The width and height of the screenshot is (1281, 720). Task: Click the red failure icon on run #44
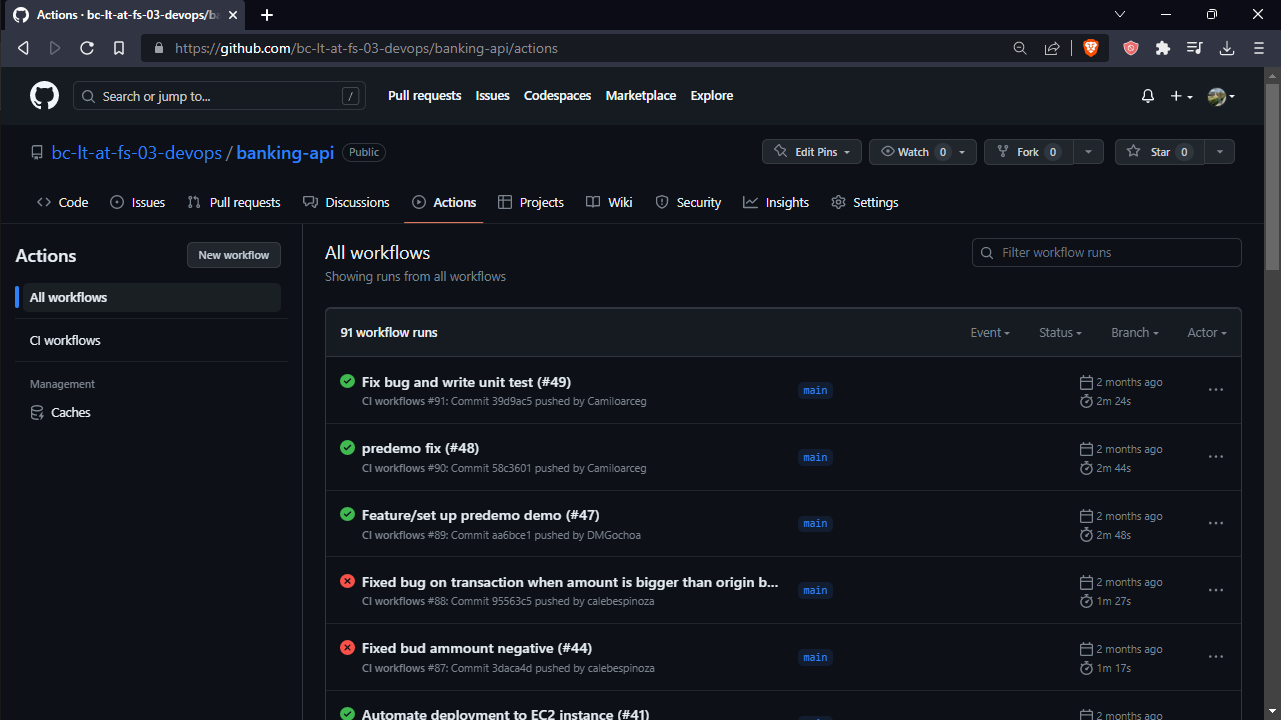347,647
